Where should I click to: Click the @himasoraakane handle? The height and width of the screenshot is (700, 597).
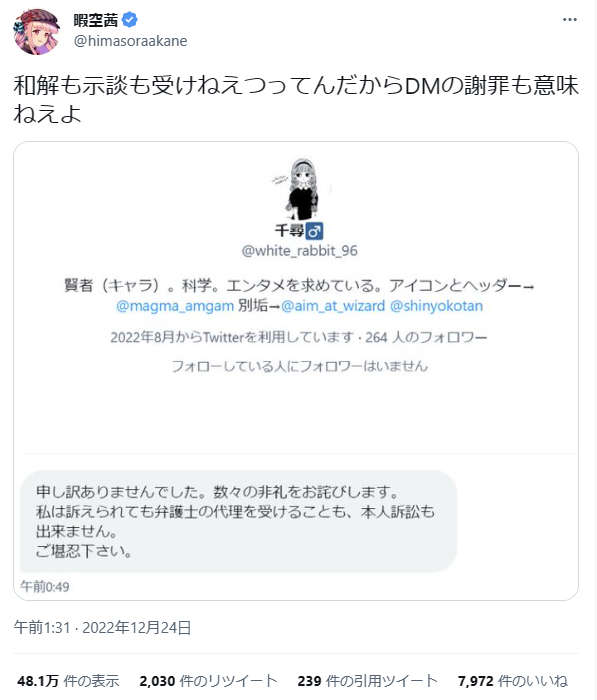(130, 41)
